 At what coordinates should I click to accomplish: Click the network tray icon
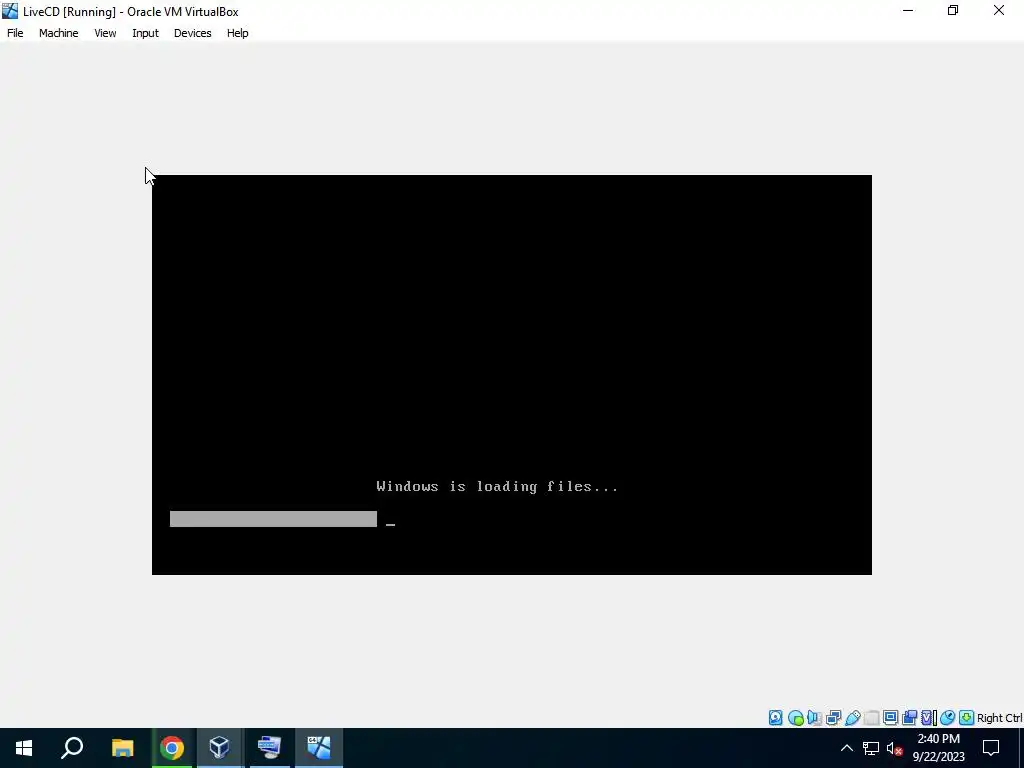[871, 748]
